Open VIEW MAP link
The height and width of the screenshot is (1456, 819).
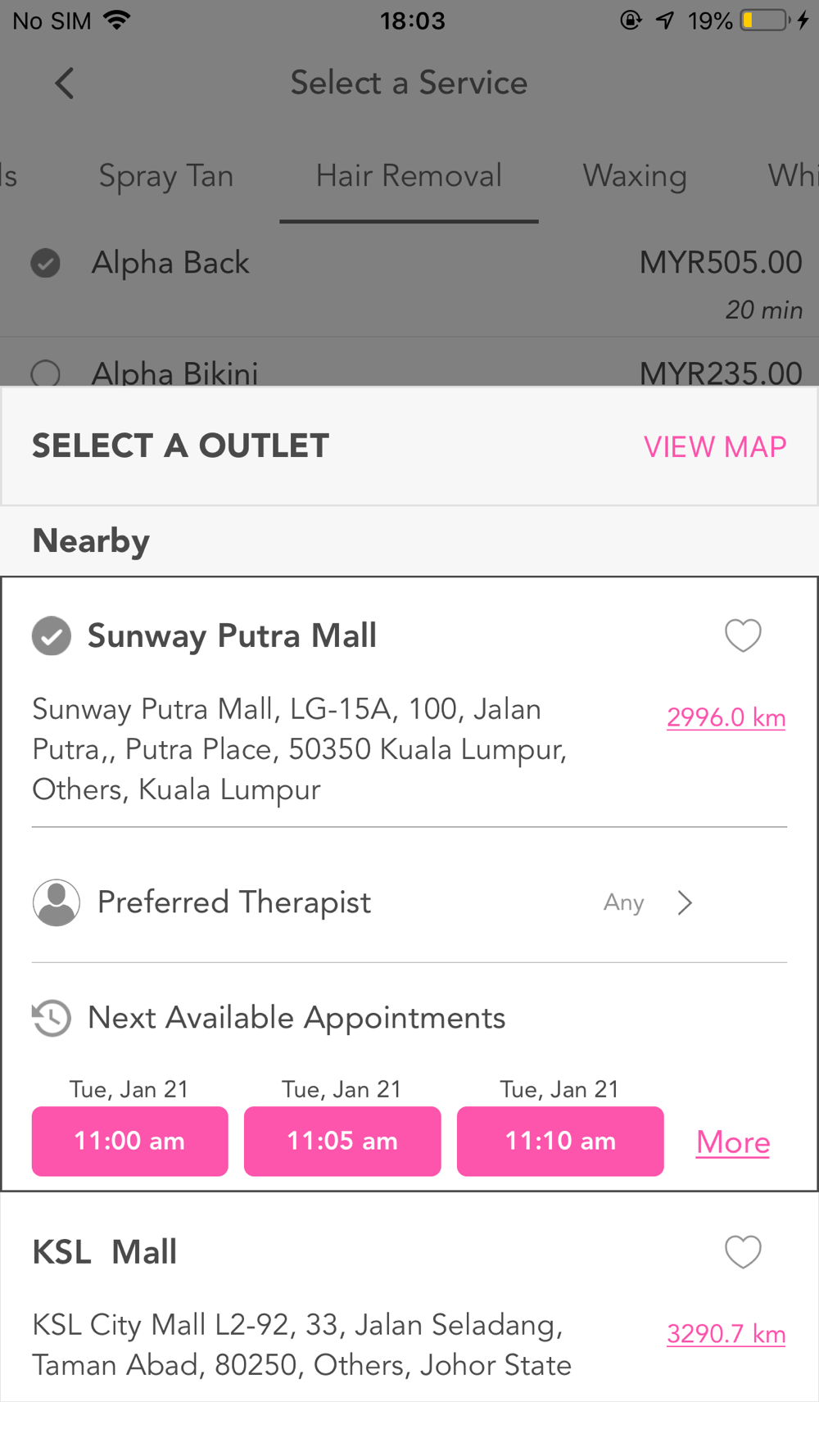[x=715, y=446]
